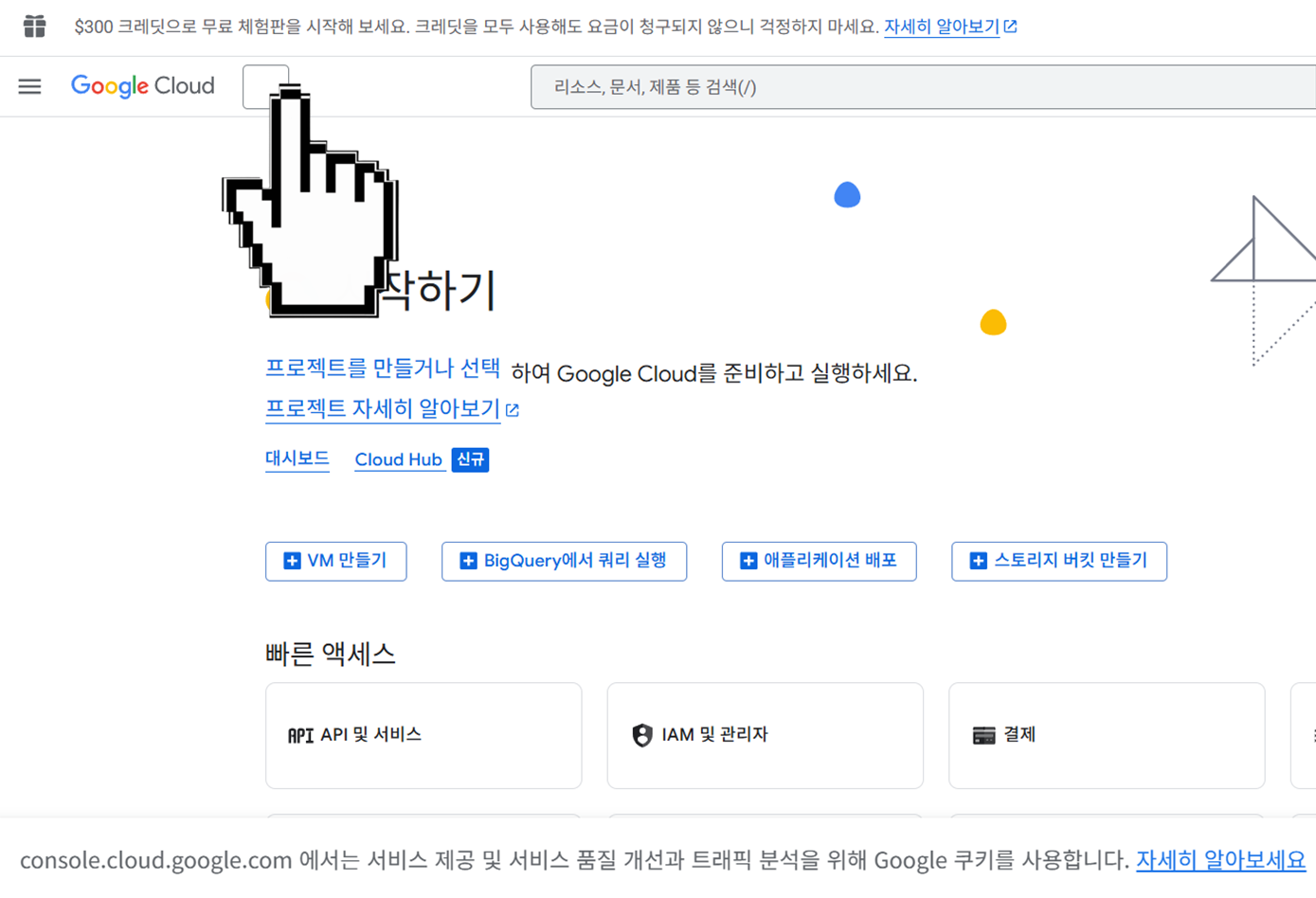Click the plus icon in BigQuery에서 쿼리 실행
The height and width of the screenshot is (898, 1316).
tap(468, 561)
